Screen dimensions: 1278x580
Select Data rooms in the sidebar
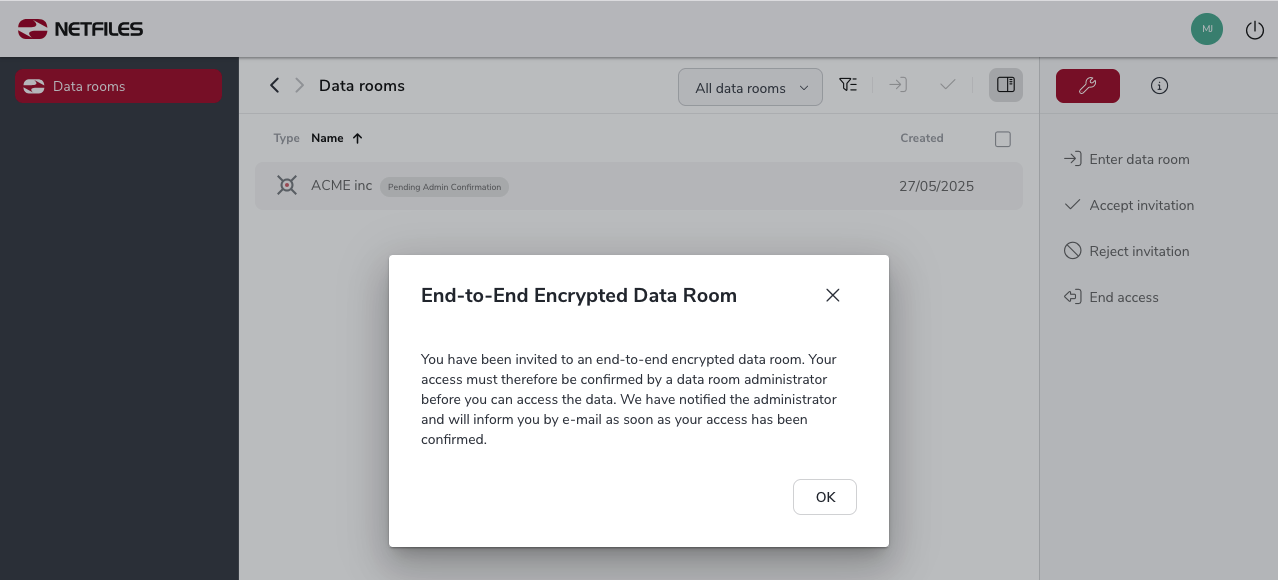(x=119, y=86)
